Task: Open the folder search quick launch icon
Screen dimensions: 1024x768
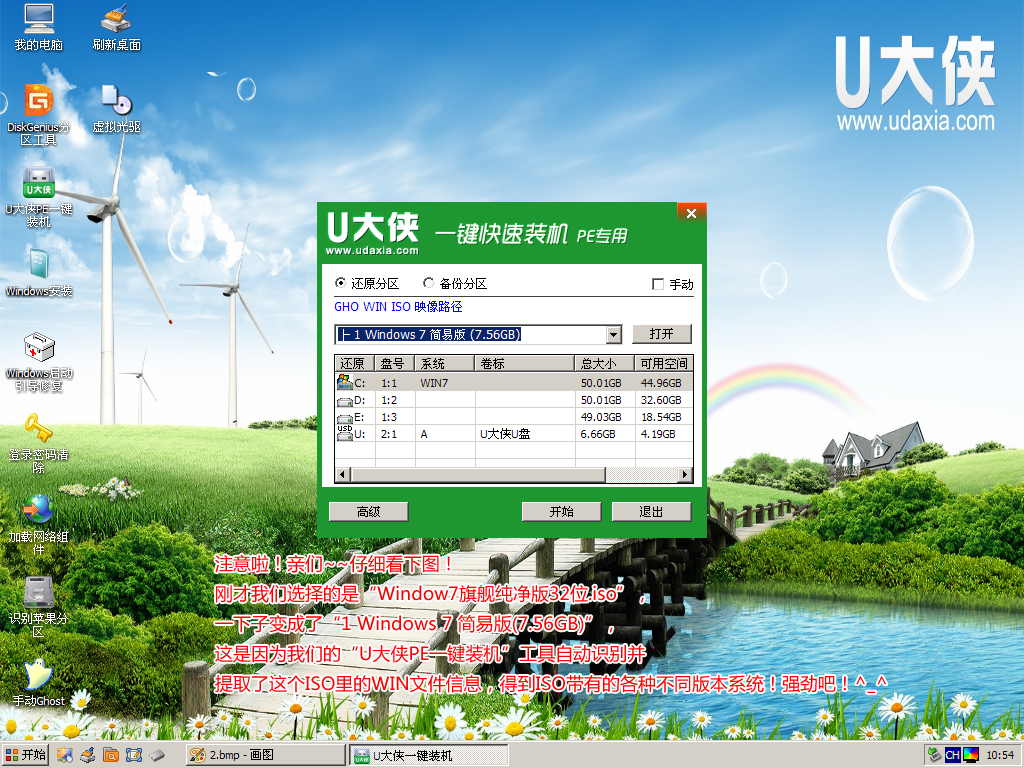Action: point(110,756)
